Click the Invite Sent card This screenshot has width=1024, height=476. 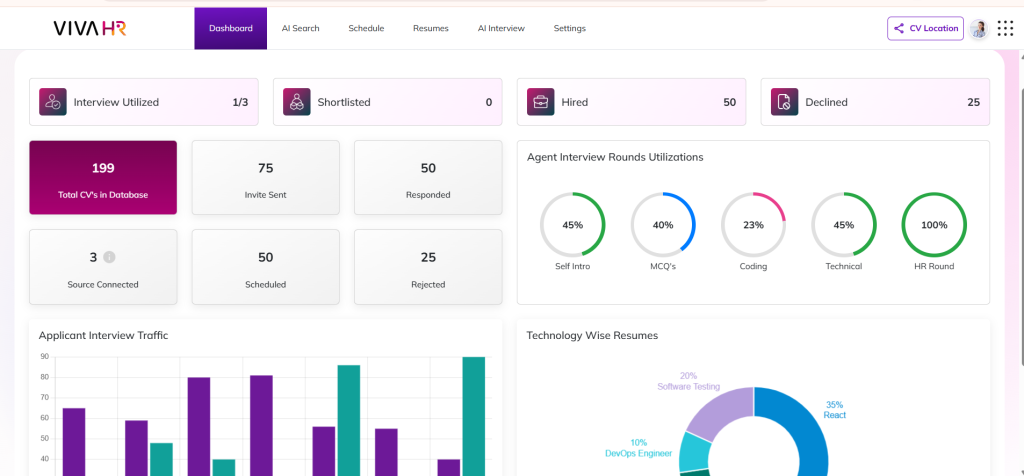pos(265,177)
